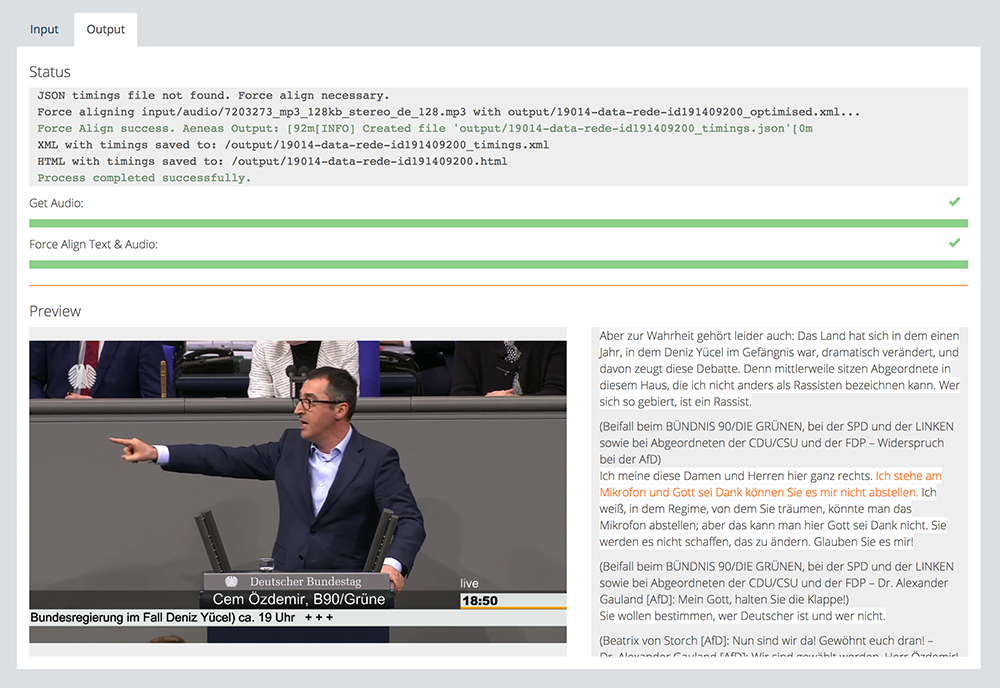This screenshot has width=1000, height=688.
Task: Click "Process completed successfully." in status log
Action: click(x=144, y=178)
